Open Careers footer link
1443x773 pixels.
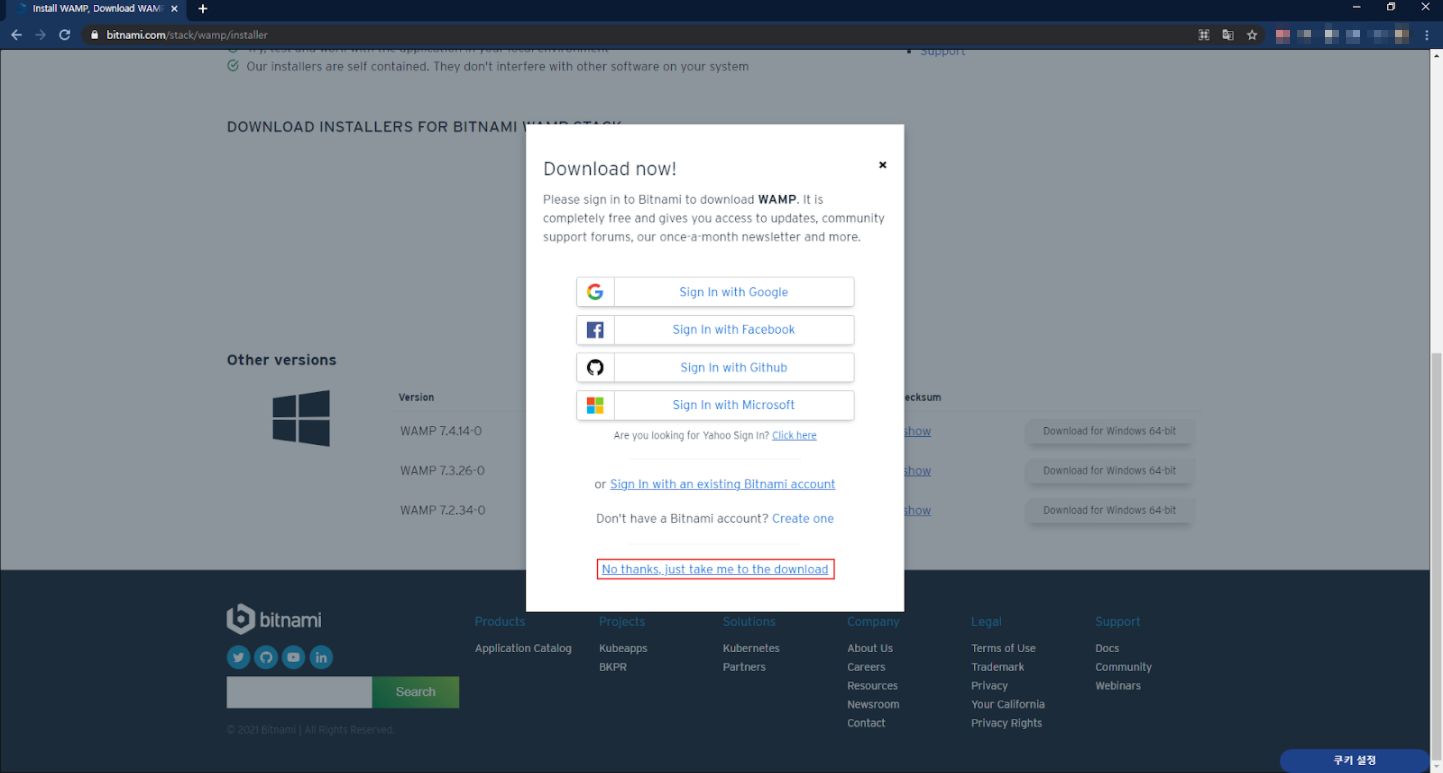(866, 667)
